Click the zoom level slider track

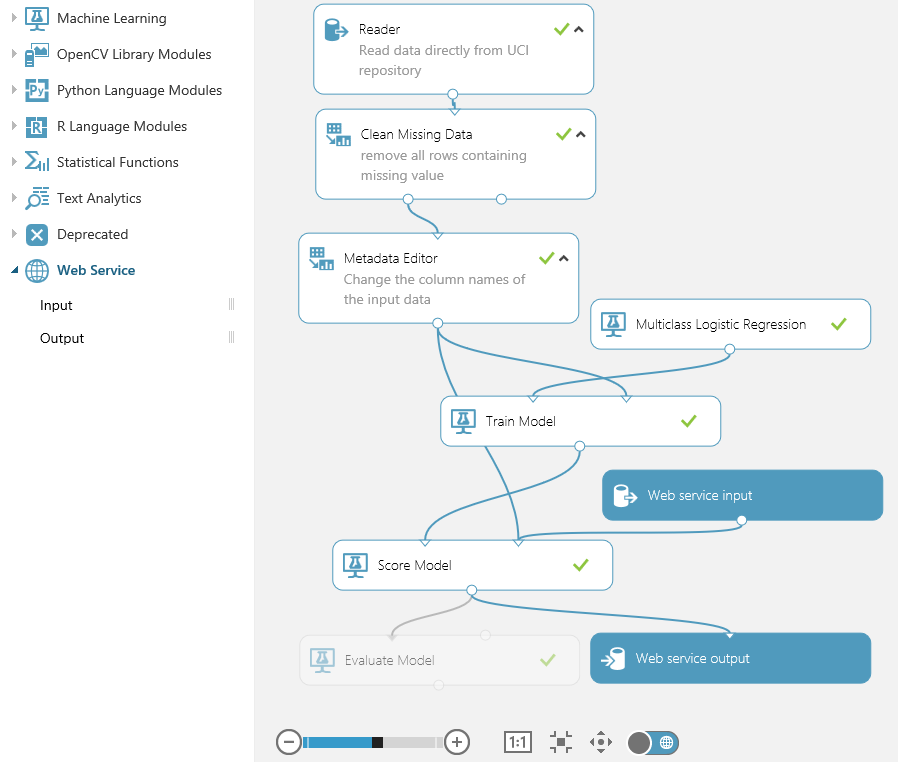(x=372, y=742)
